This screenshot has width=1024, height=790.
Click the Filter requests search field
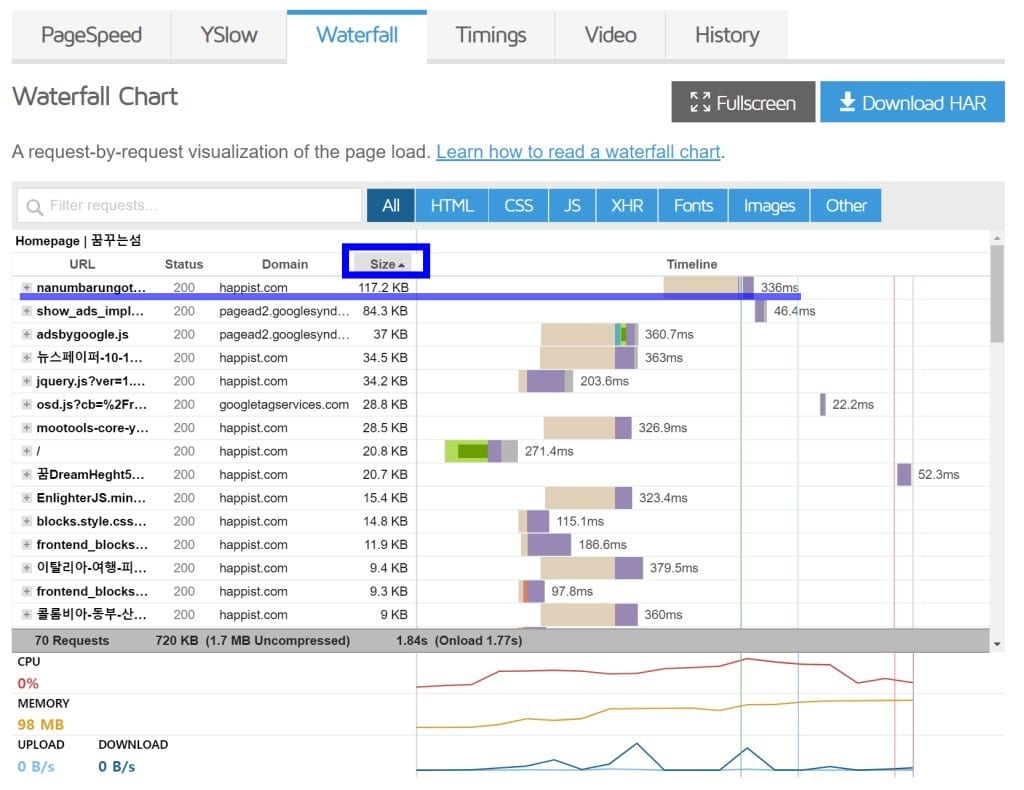pyautogui.click(x=200, y=206)
